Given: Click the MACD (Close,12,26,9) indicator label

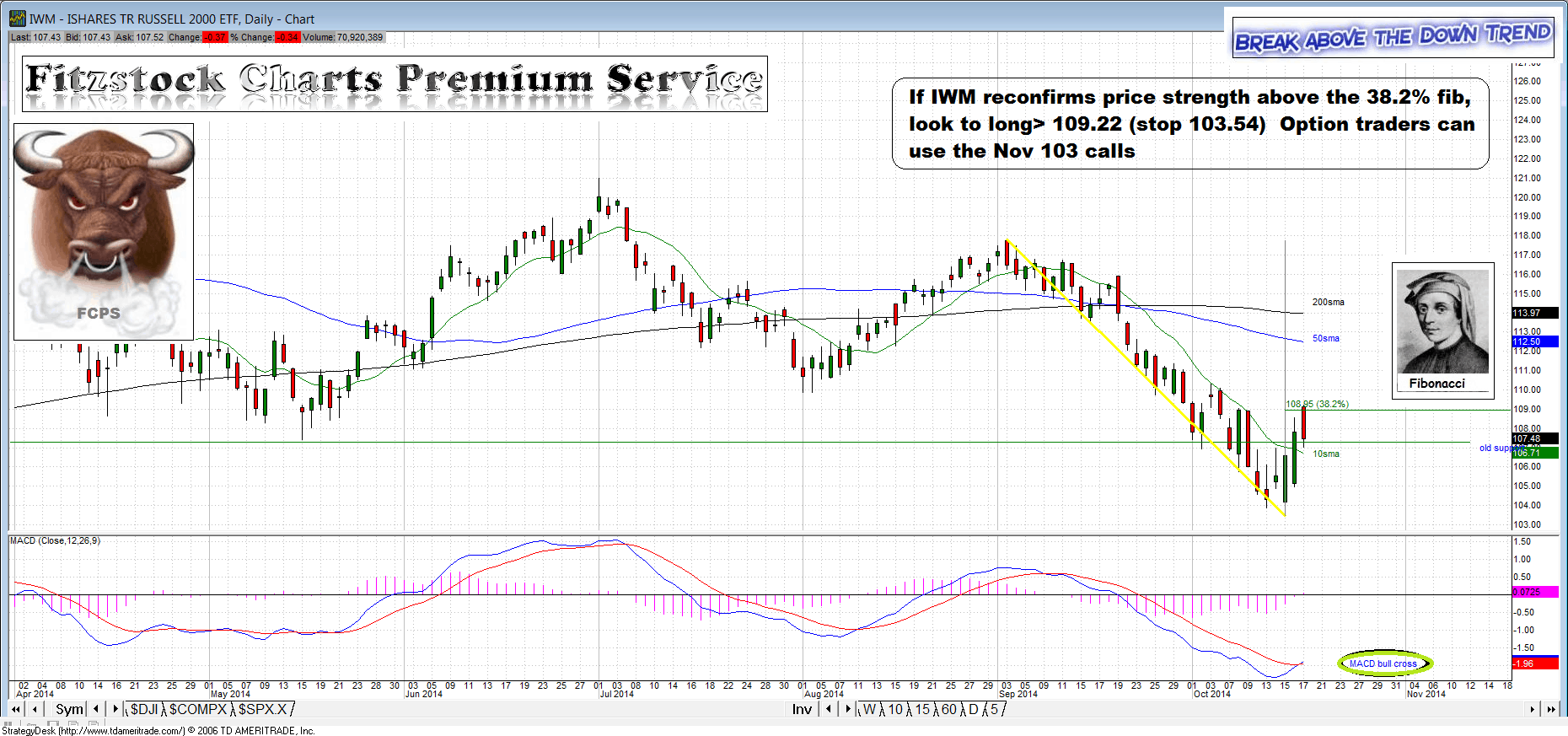Looking at the screenshot, I should [x=56, y=541].
